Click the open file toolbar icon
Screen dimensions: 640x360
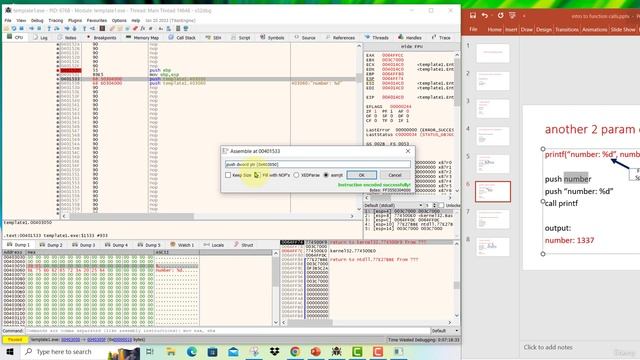(6, 29)
